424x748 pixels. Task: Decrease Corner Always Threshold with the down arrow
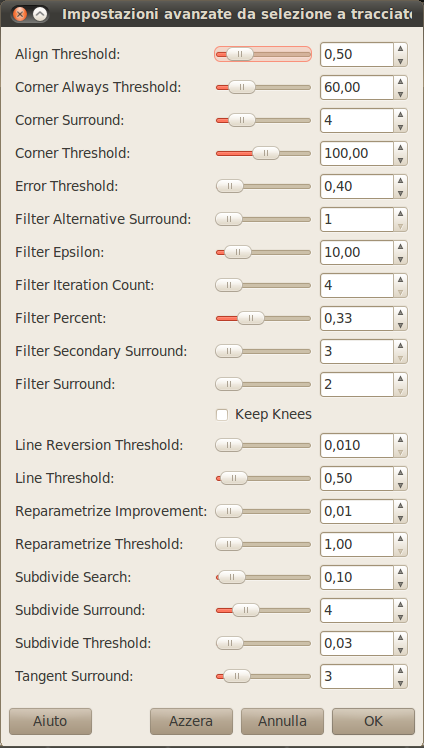coord(401,94)
